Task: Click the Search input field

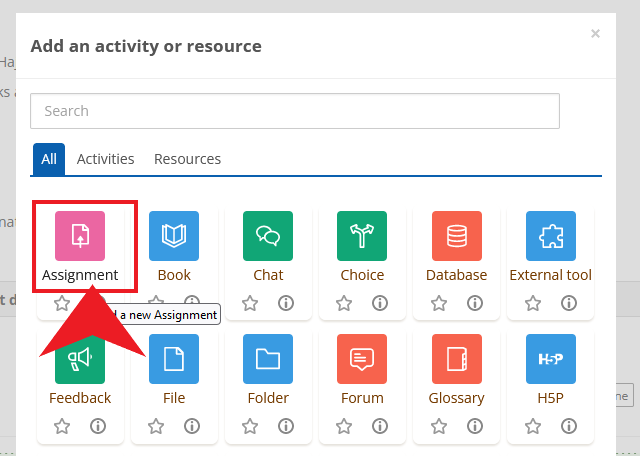Action: [x=295, y=111]
